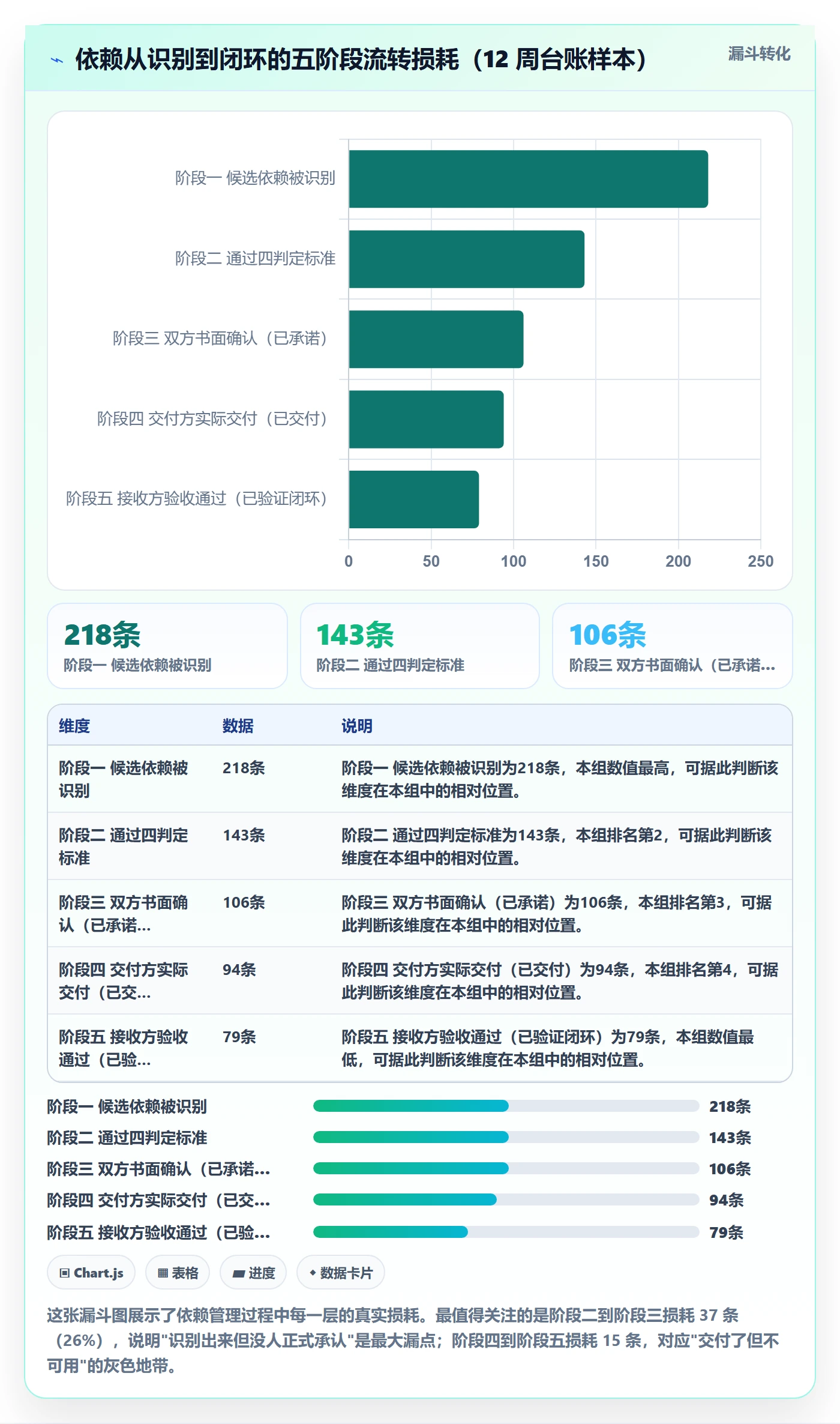The height and width of the screenshot is (1424, 840).
Task: Select the 数据卡片 tag chip
Action: (x=341, y=1273)
